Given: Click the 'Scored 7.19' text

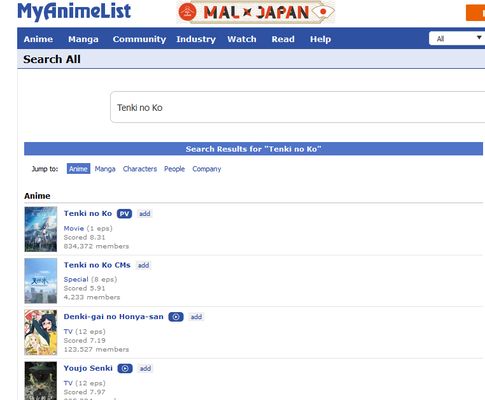Looking at the screenshot, I should [85, 340].
